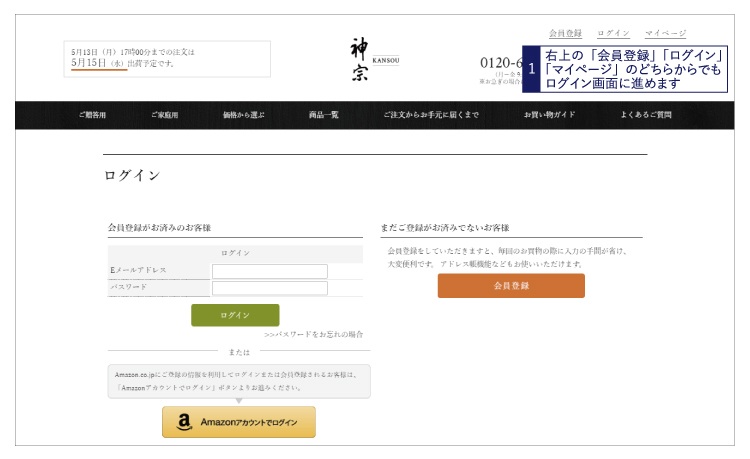
Task: Click the number 1 annotation badge
Action: (x=532, y=69)
